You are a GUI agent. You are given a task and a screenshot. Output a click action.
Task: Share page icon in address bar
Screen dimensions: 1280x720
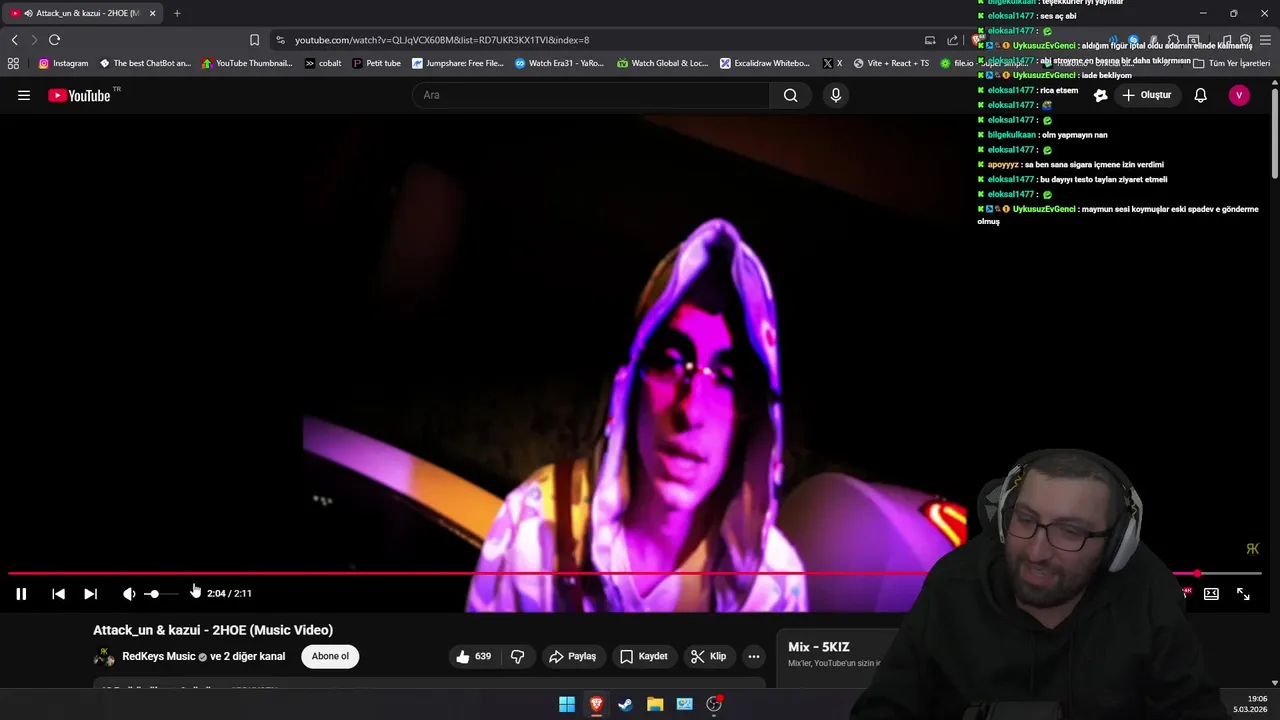coord(952,40)
